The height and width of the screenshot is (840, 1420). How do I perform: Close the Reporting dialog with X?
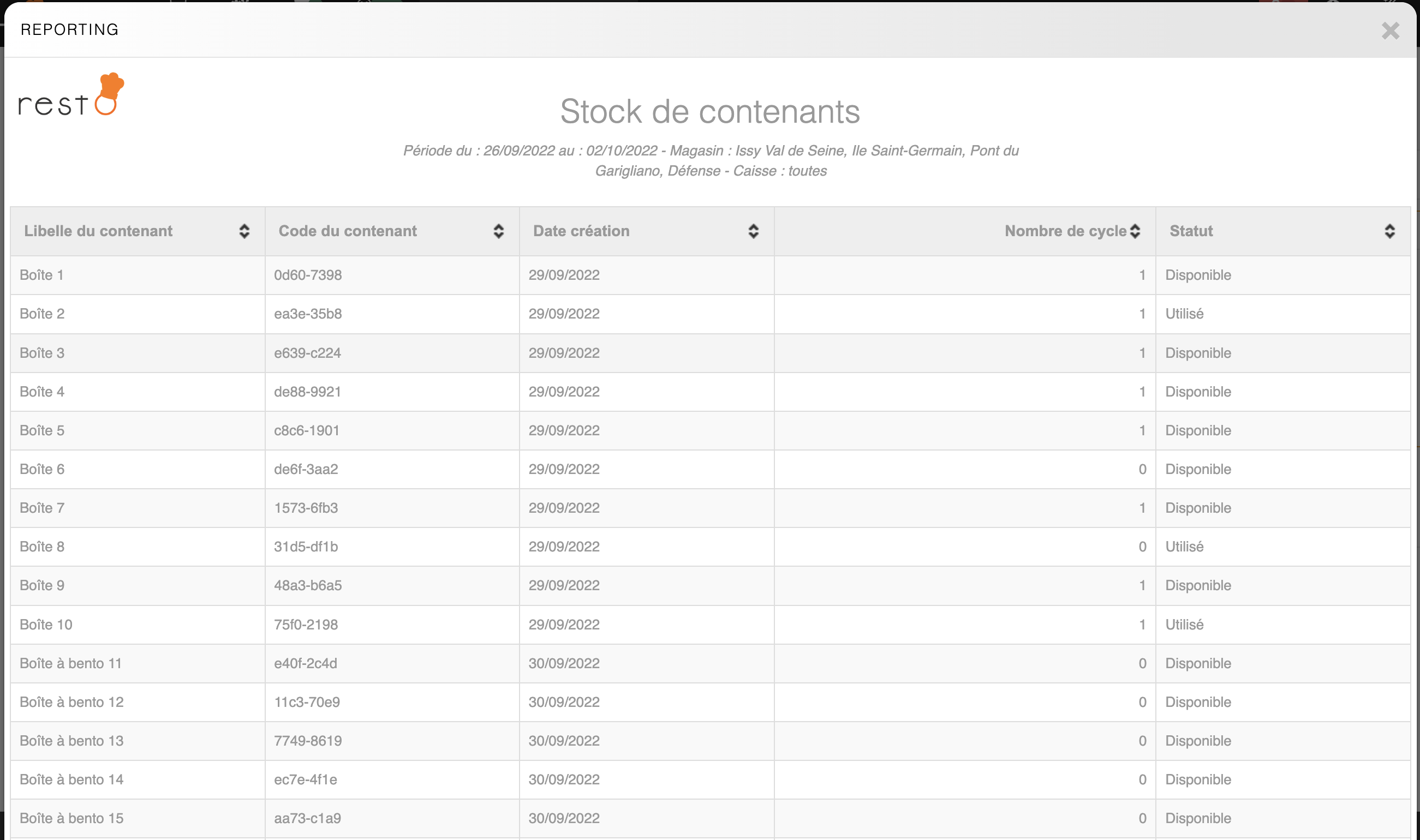click(x=1390, y=31)
